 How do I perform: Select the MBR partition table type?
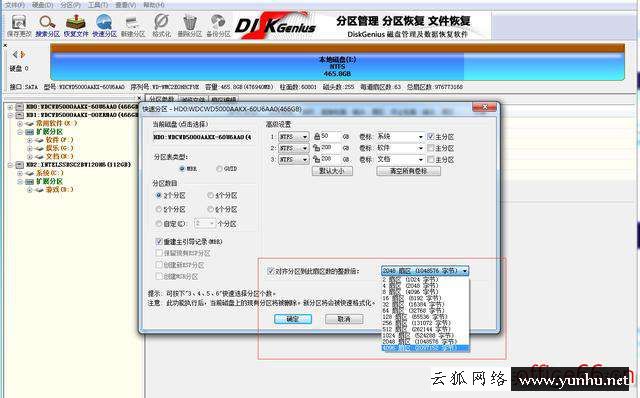click(x=182, y=169)
